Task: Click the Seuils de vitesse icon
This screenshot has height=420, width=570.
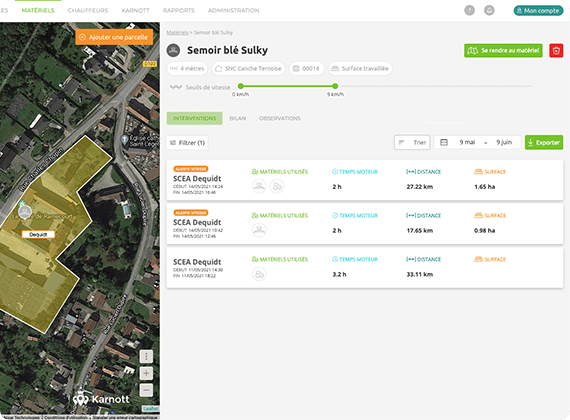Action: (176, 87)
